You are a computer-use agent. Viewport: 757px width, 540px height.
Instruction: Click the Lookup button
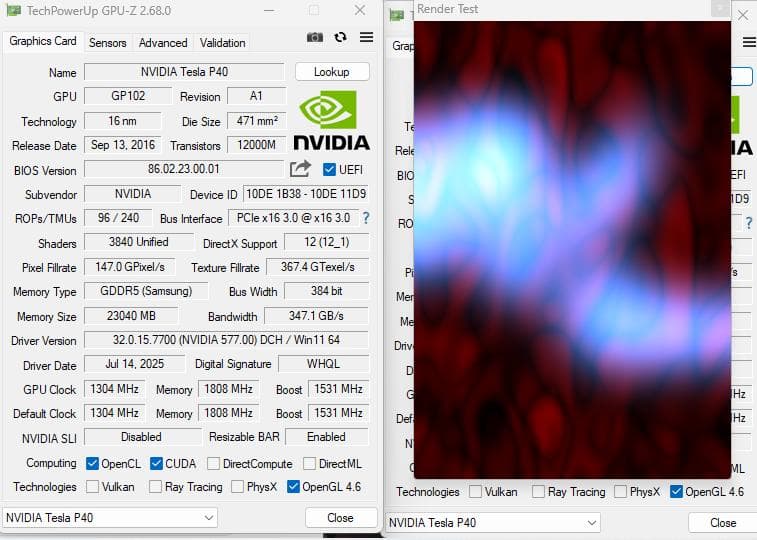click(332, 72)
